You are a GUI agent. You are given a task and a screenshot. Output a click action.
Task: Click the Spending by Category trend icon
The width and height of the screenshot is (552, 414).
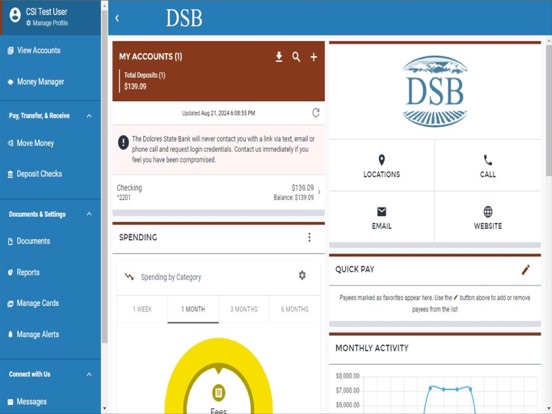[129, 277]
